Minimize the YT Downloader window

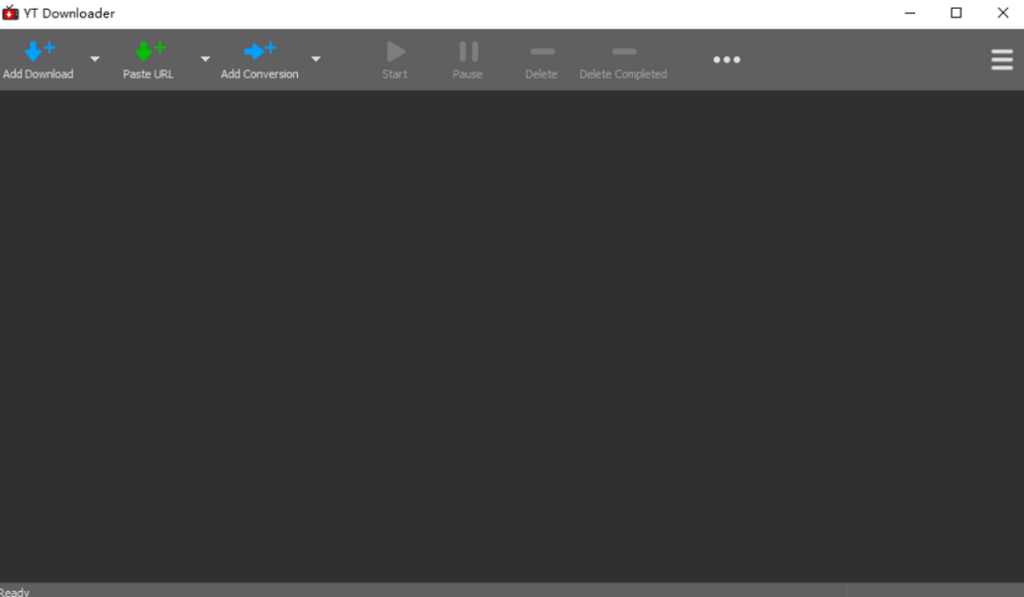(x=910, y=13)
